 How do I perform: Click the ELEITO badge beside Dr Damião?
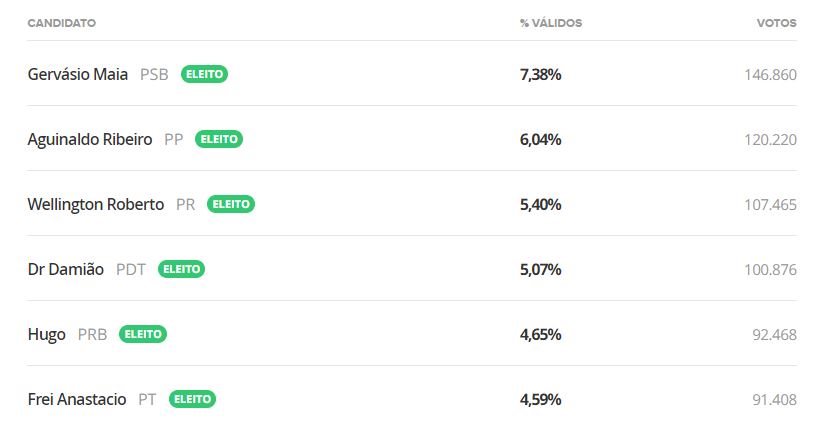pos(181,269)
